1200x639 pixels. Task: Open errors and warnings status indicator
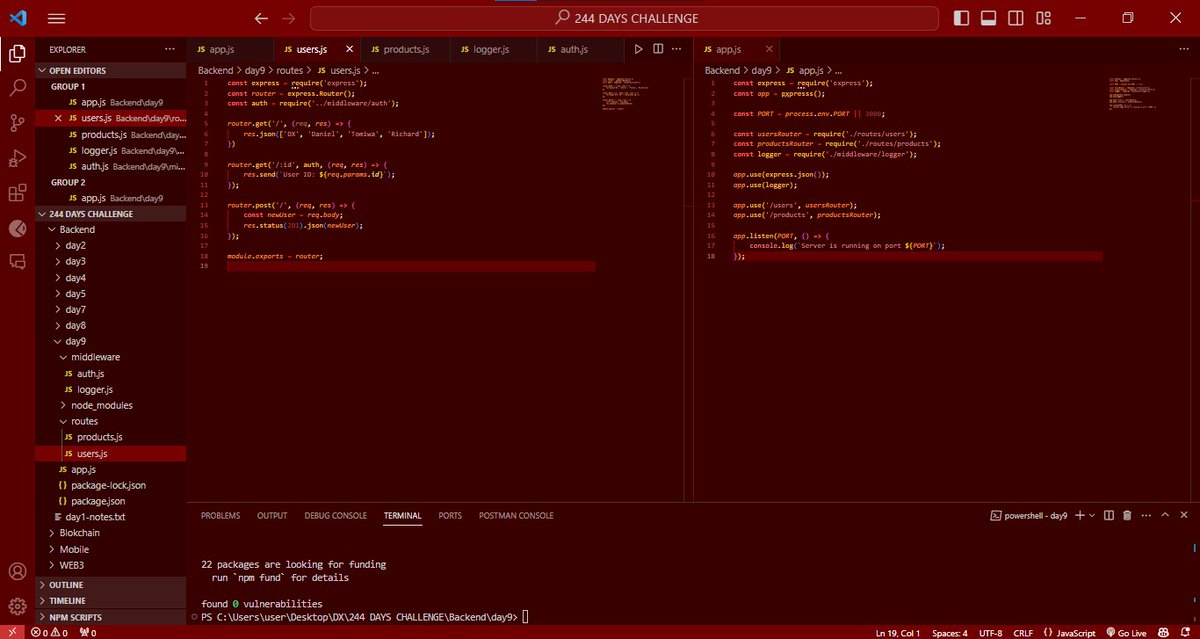51,632
